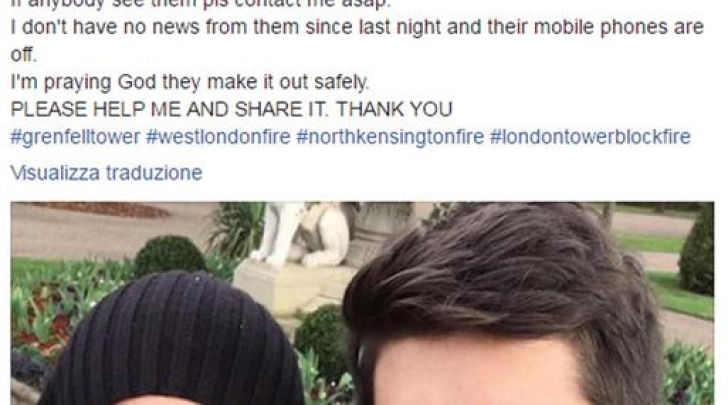Click the round topiary bush behind the beanie
Screen dimensions: 728x405
[170, 255]
